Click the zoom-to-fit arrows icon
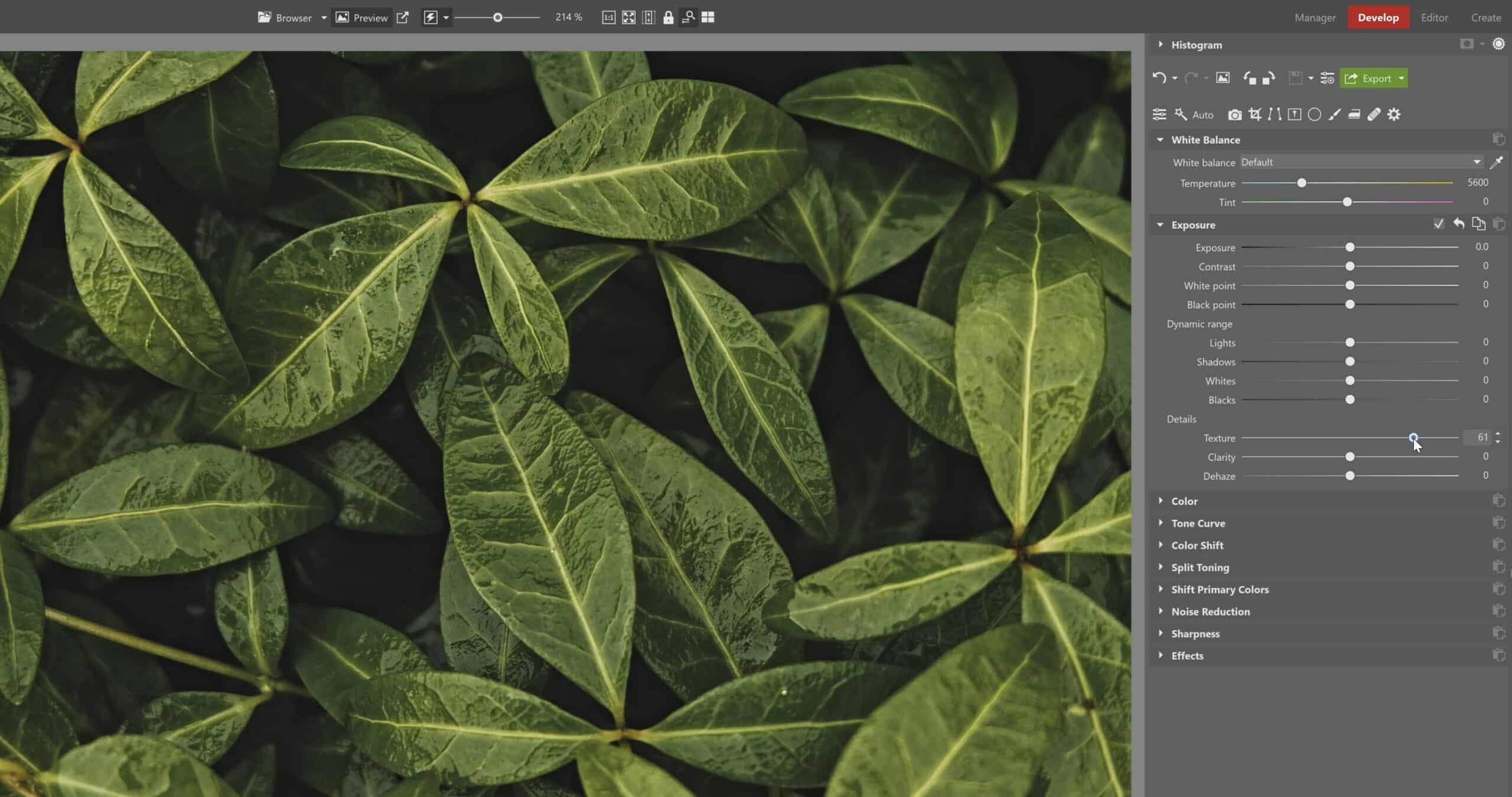1512x797 pixels. (628, 18)
